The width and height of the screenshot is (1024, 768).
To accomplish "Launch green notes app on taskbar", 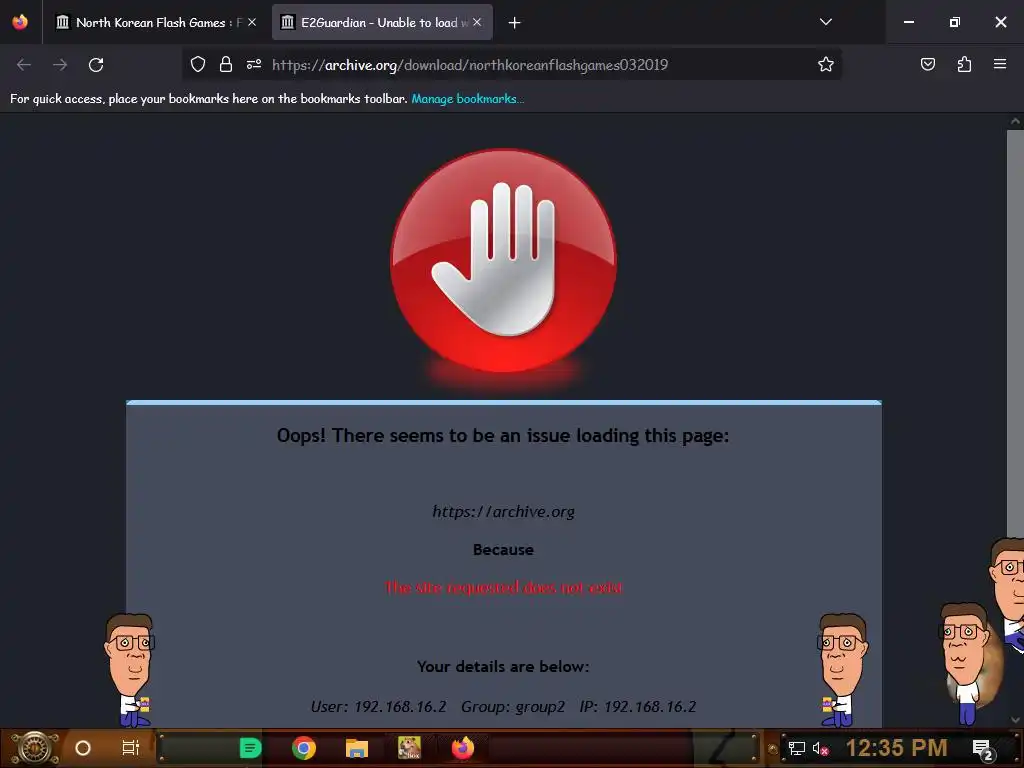I will pyautogui.click(x=250, y=748).
